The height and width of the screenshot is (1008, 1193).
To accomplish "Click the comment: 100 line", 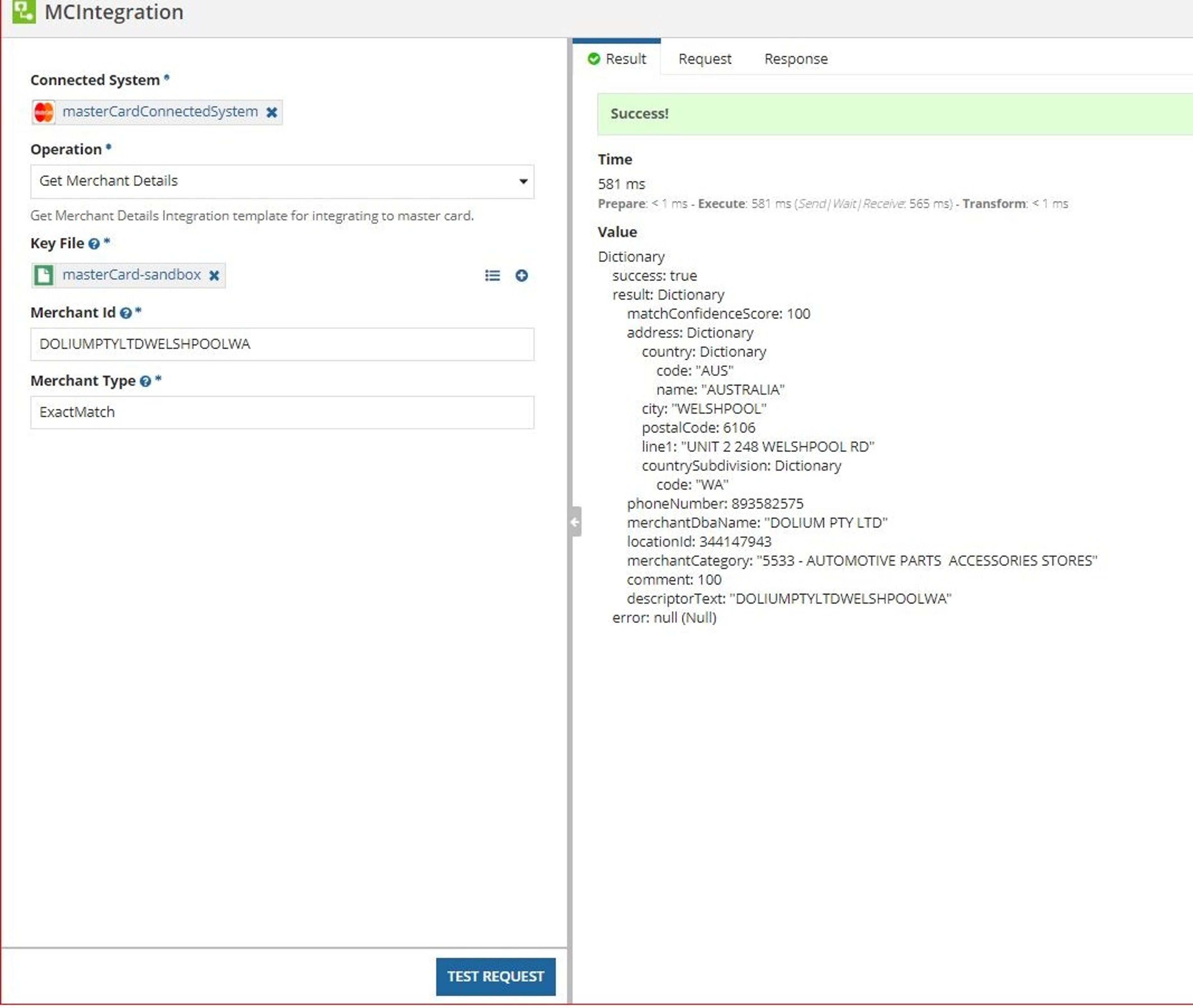I will pyautogui.click(x=674, y=579).
